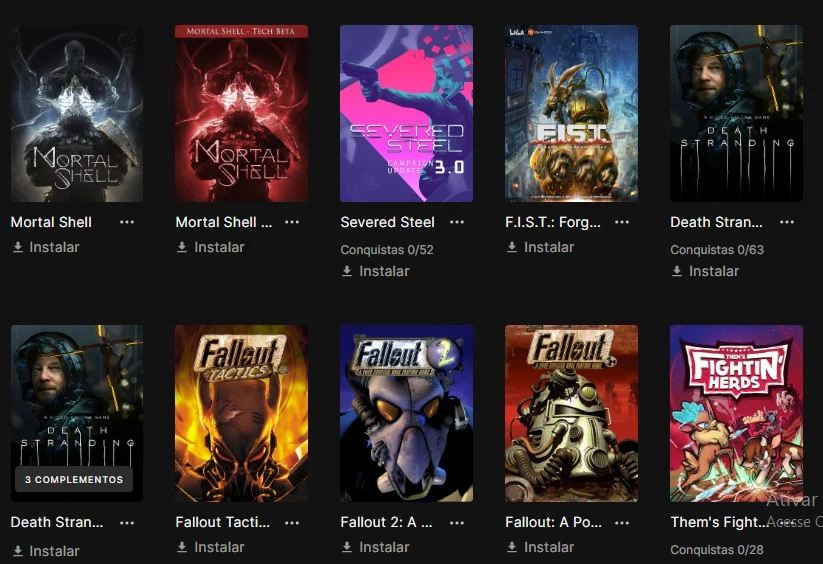Expand options menu for Death Stranding with complementos
This screenshot has width=823, height=564.
[127, 522]
